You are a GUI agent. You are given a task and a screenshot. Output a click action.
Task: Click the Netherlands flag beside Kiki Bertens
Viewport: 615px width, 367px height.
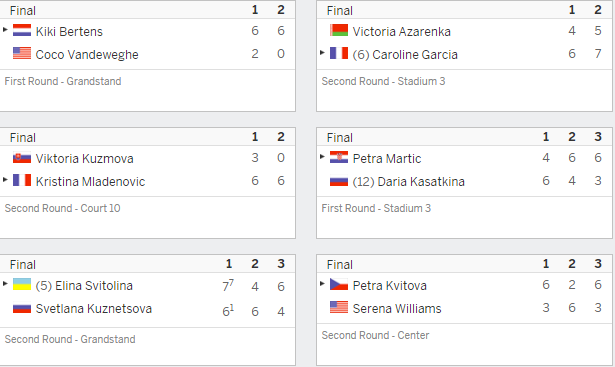coord(22,30)
